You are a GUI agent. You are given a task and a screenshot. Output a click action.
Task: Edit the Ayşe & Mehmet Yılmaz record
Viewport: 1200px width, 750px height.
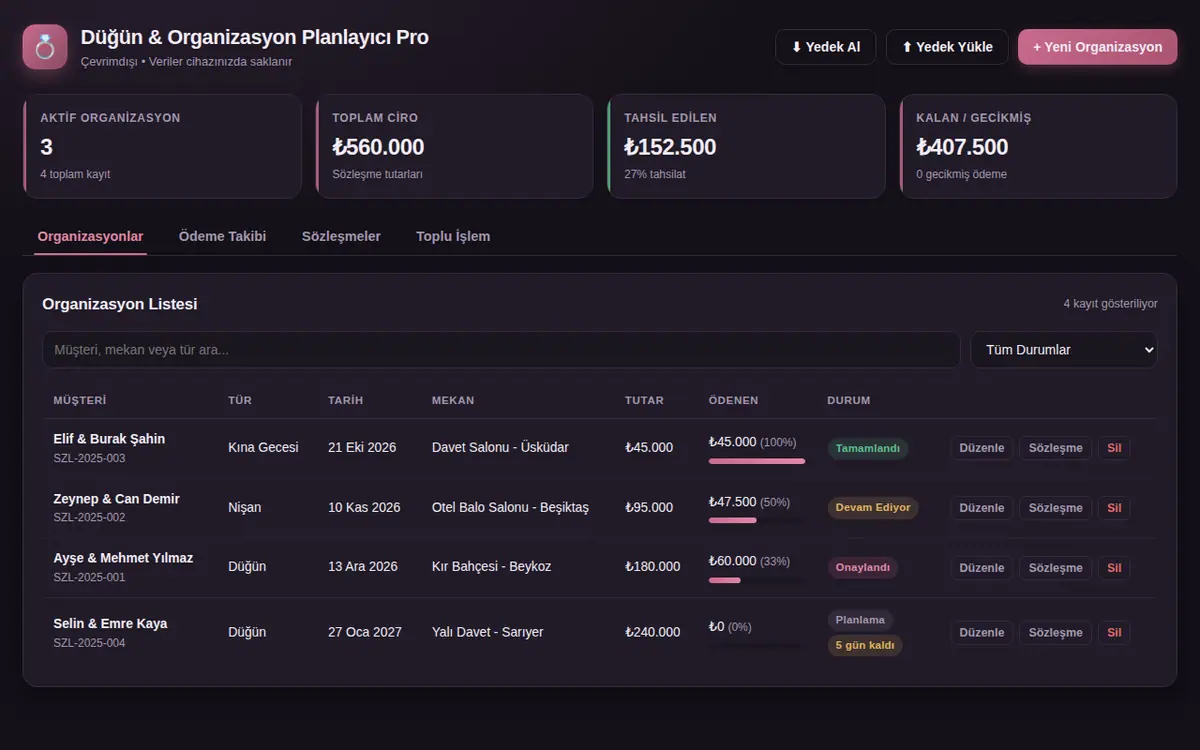point(982,568)
